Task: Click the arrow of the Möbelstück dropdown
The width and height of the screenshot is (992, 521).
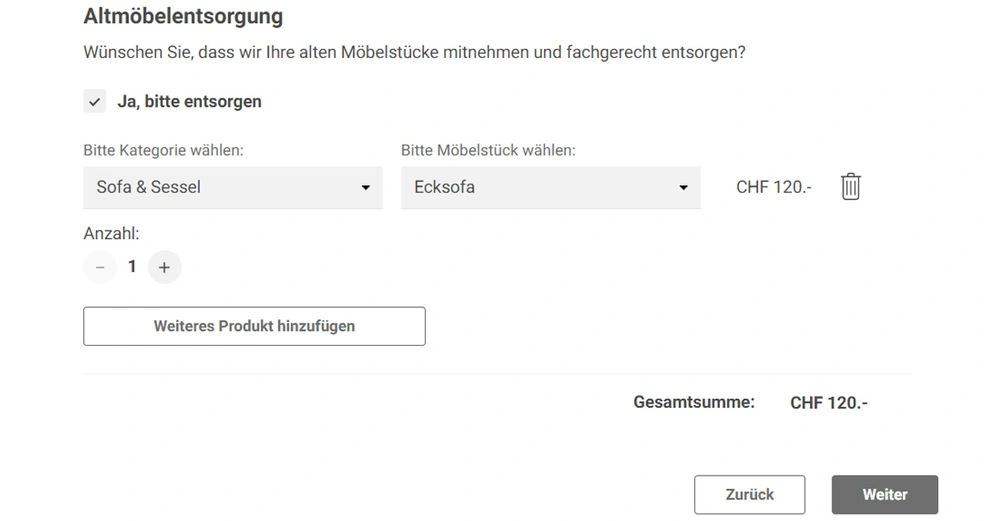Action: coord(684,188)
